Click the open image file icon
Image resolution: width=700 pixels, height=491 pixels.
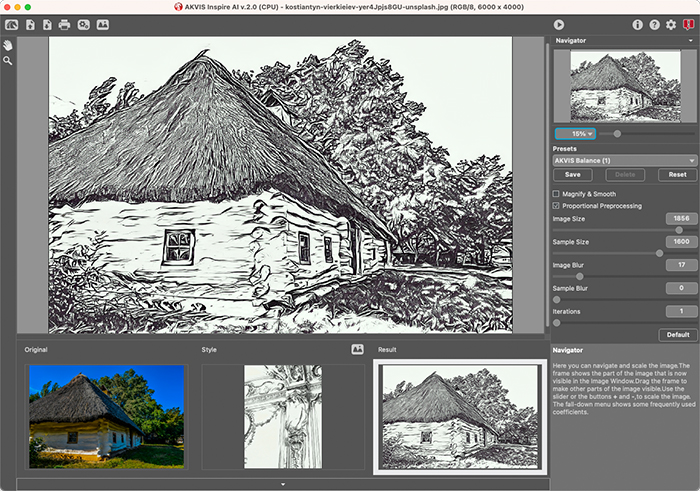point(29,24)
